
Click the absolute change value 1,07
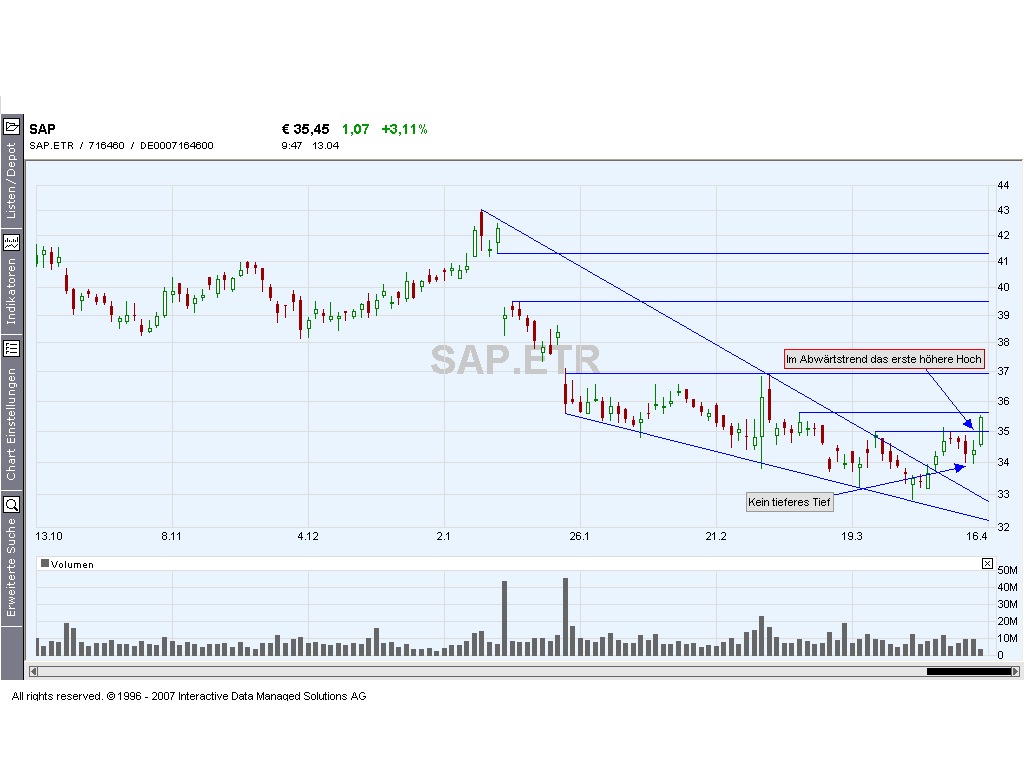(x=355, y=129)
